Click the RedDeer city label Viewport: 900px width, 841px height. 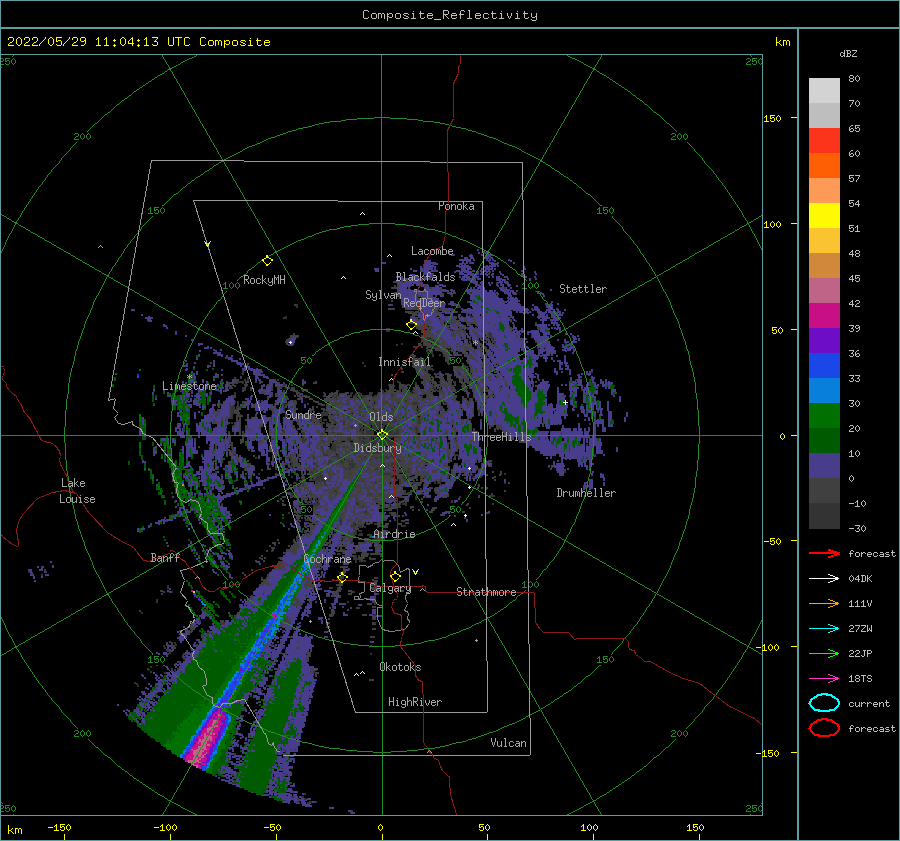[x=424, y=303]
